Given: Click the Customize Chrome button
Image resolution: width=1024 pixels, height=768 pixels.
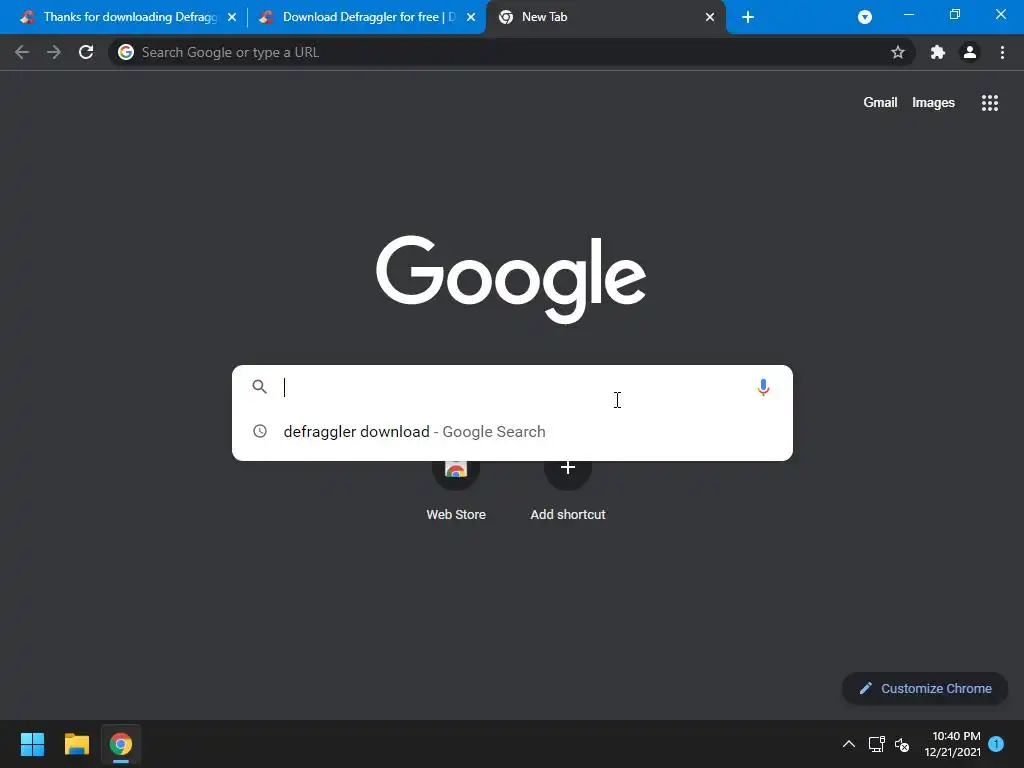Looking at the screenshot, I should click(925, 688).
